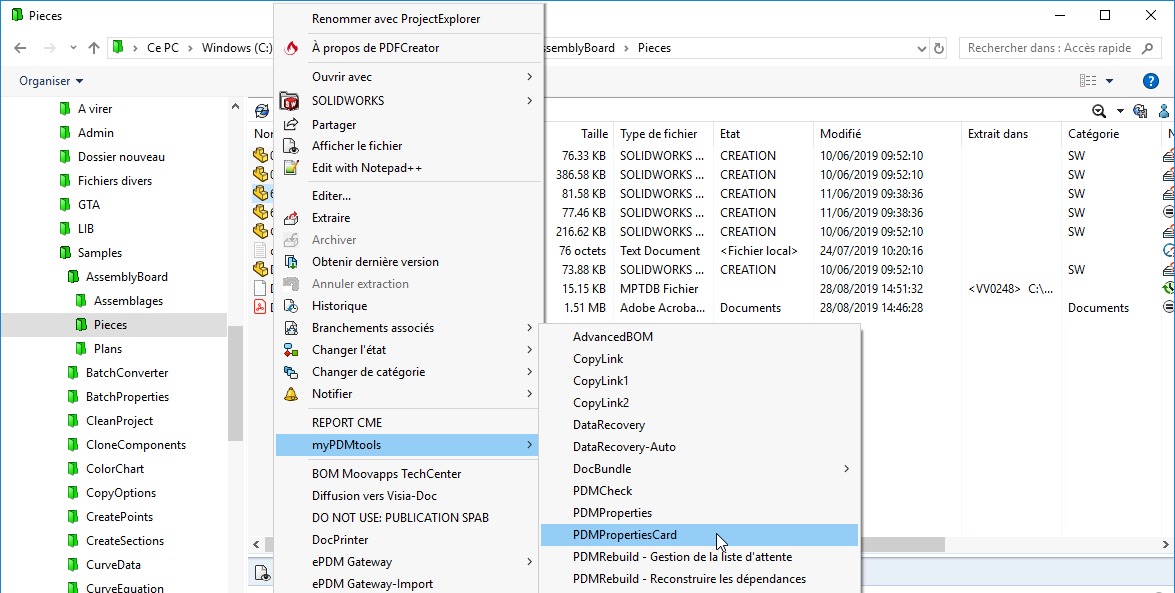
Task: Select PDMPropertiesCard menu entry
Action: pyautogui.click(x=624, y=535)
